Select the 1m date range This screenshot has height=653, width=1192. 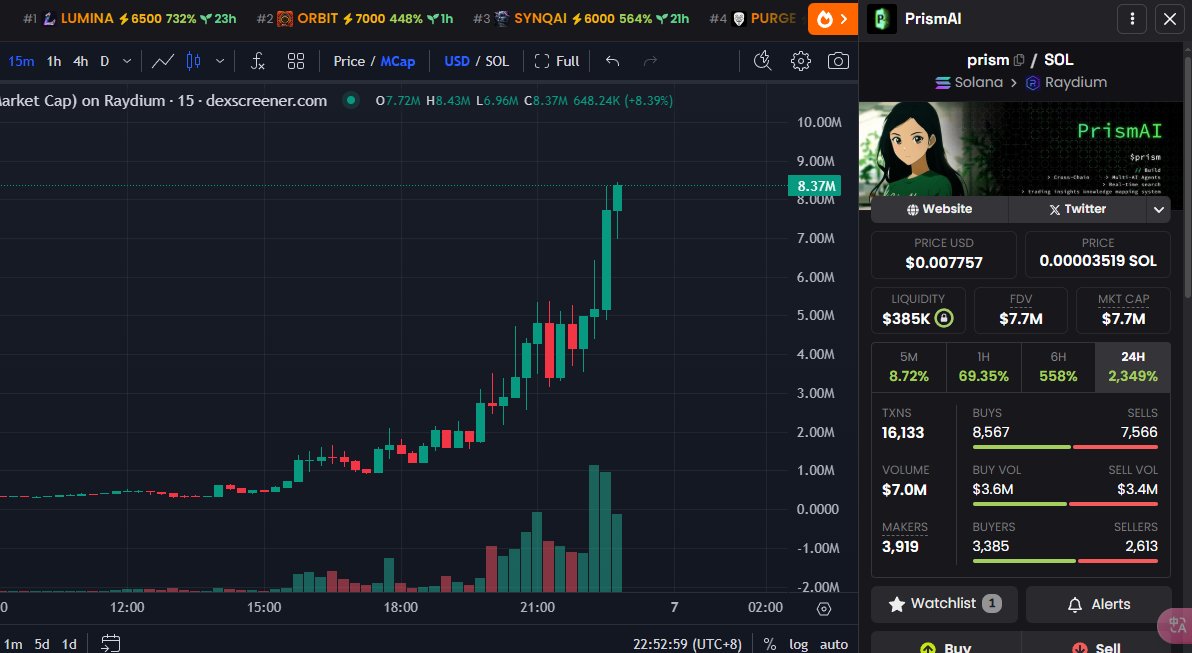(13, 644)
